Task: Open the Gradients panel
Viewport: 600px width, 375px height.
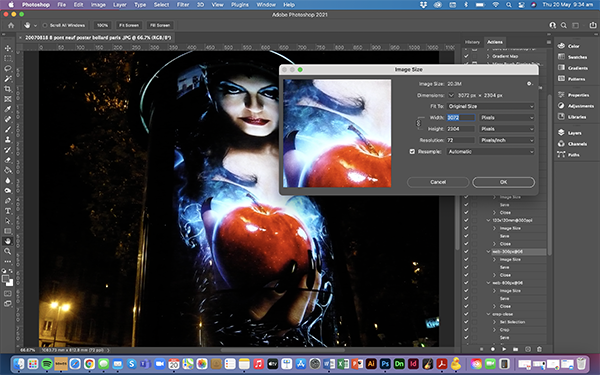Action: (x=572, y=68)
